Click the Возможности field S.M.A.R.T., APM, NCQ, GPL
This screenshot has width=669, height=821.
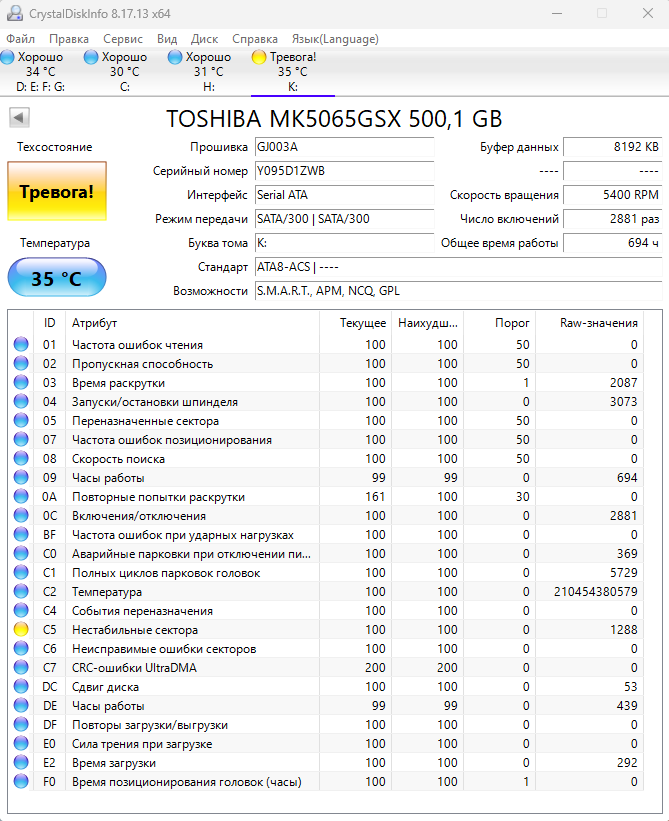click(459, 291)
